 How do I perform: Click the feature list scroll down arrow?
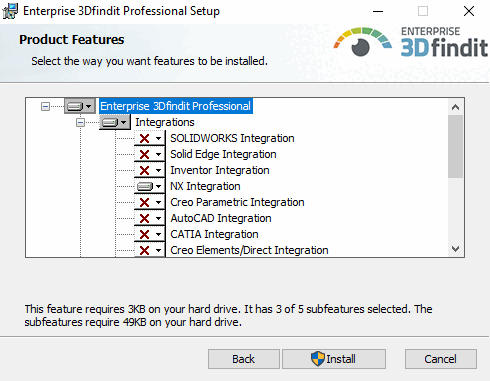click(x=455, y=249)
